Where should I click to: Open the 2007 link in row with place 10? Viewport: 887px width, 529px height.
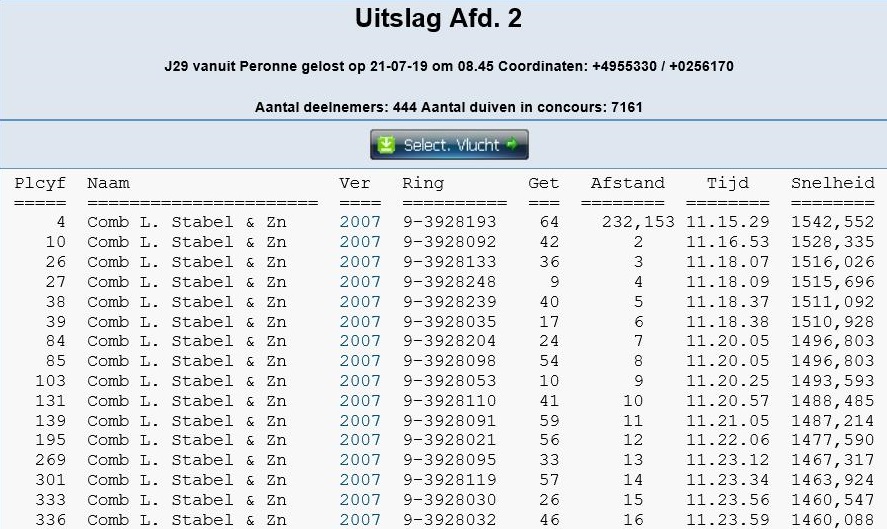click(x=360, y=242)
